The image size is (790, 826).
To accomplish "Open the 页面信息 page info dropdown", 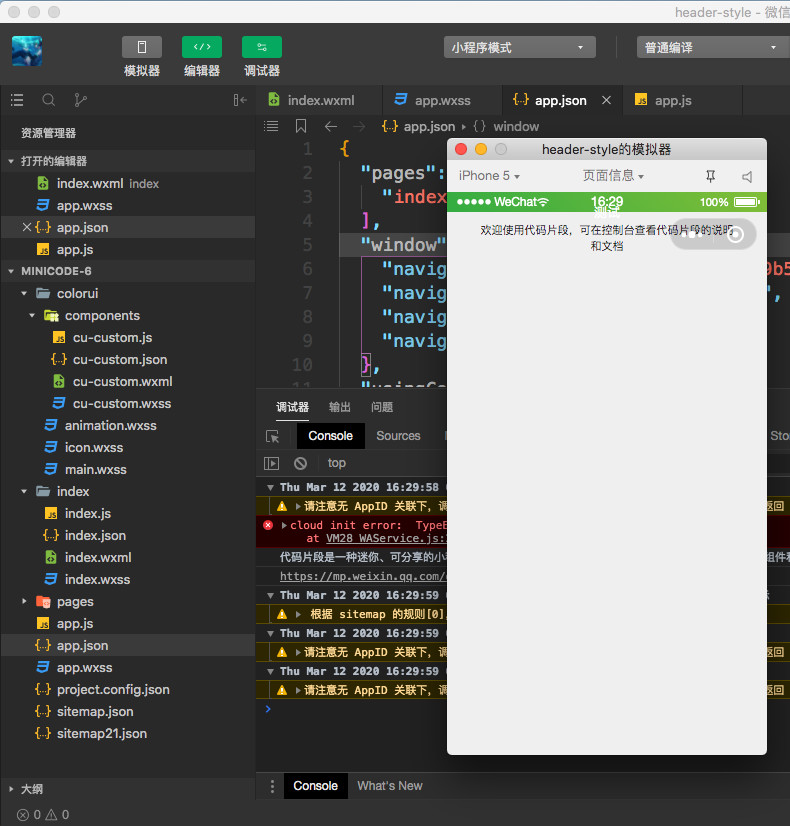I will coord(613,176).
